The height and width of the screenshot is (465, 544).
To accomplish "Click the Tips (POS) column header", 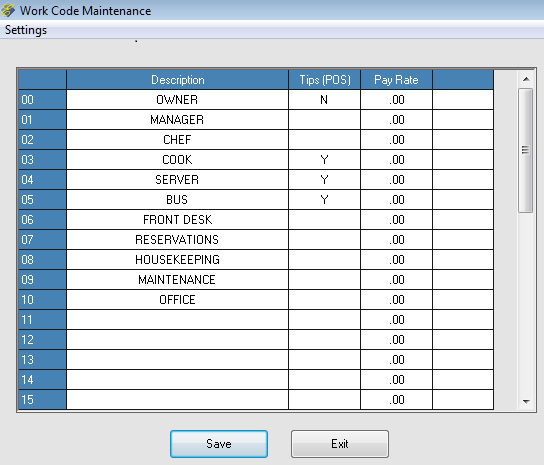I will point(324,80).
